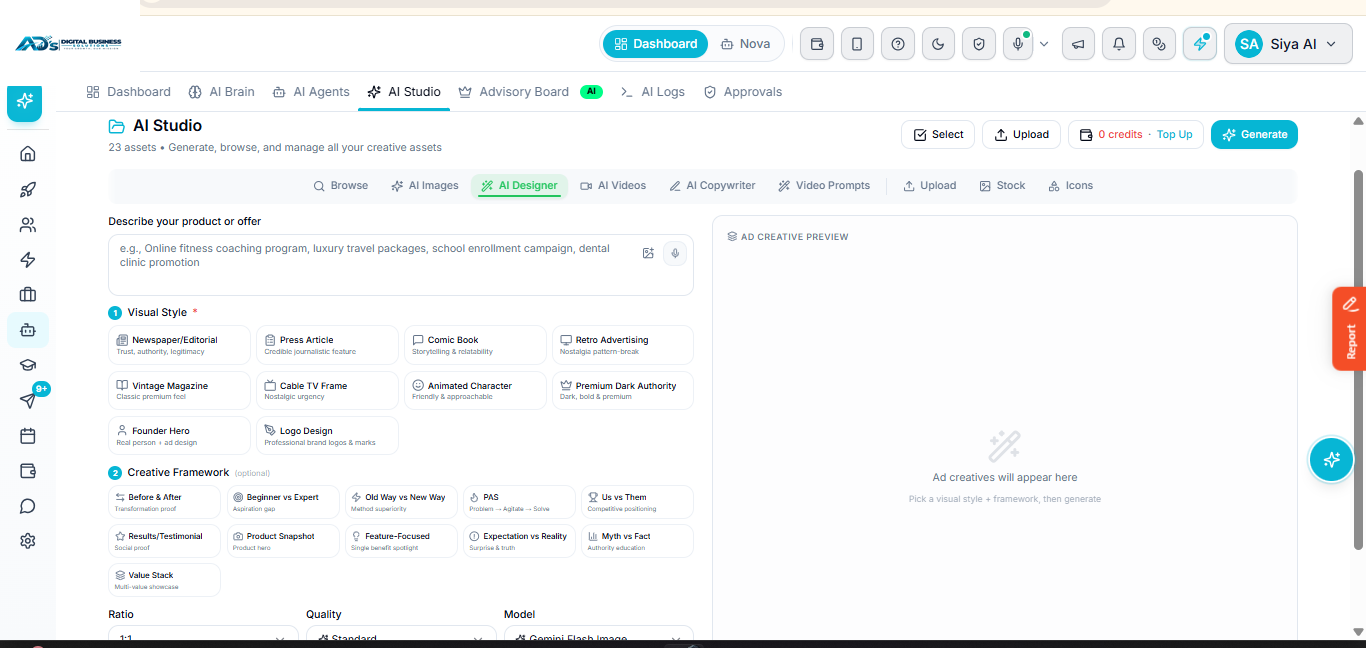Open help via the question mark icon
The height and width of the screenshot is (648, 1366).
pyautogui.click(x=898, y=44)
